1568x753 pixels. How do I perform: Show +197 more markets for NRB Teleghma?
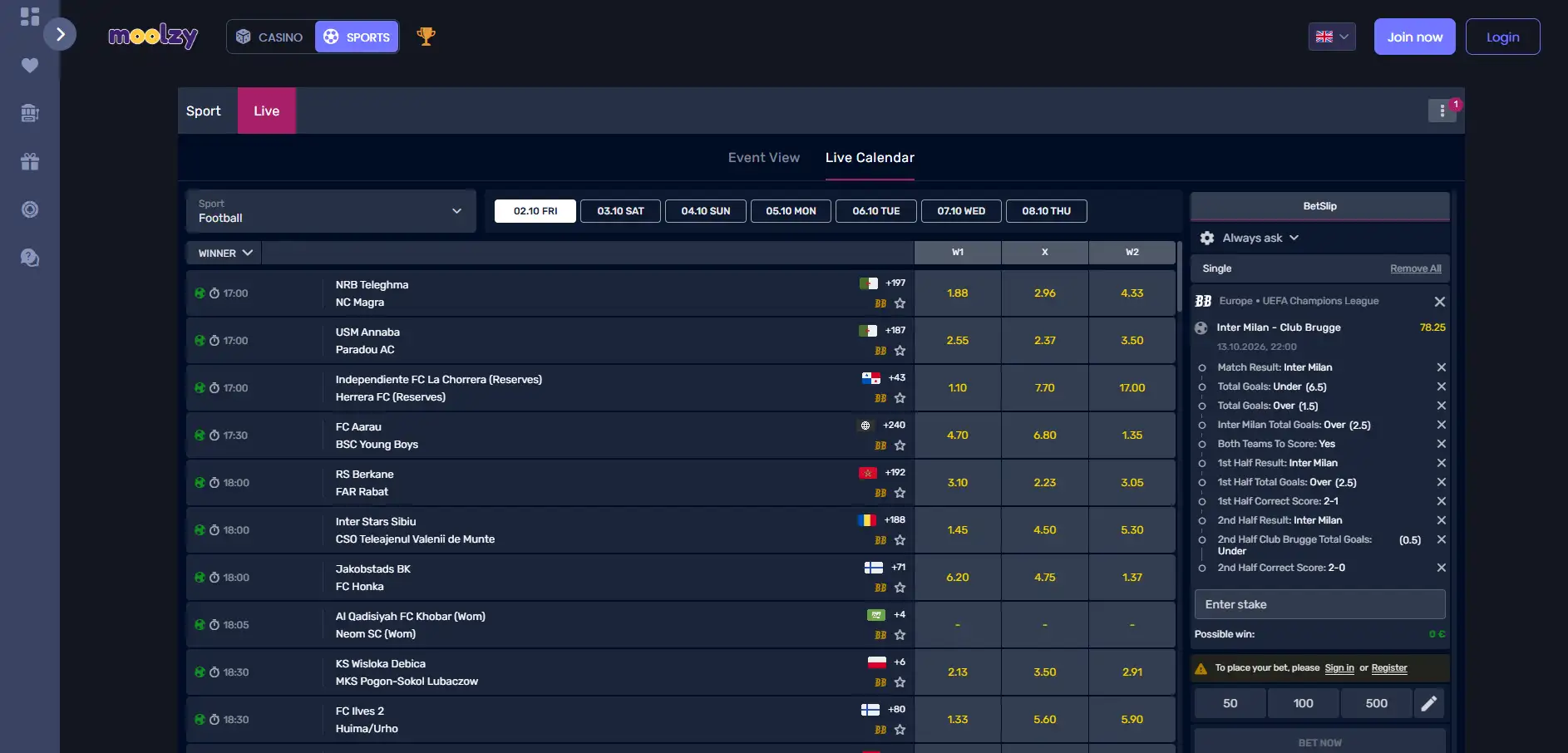(895, 283)
